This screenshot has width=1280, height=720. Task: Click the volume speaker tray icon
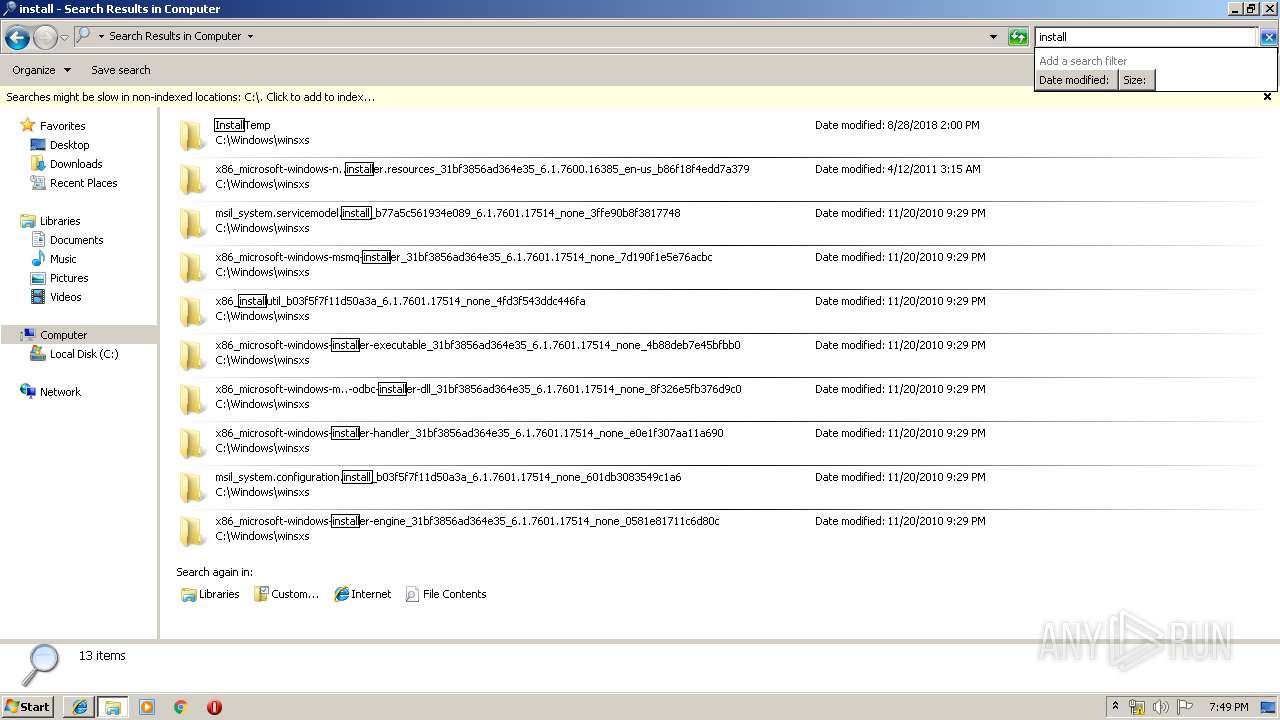(1161, 707)
